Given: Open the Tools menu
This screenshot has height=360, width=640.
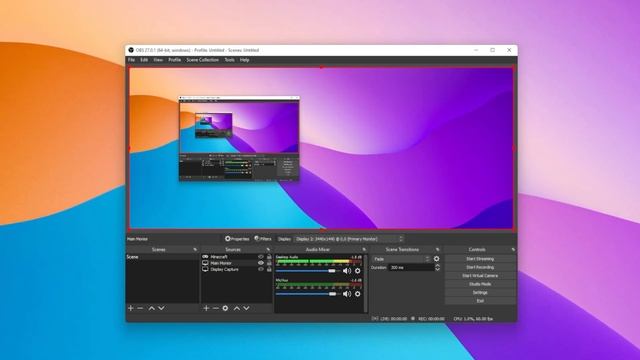Looking at the screenshot, I should click(229, 60).
